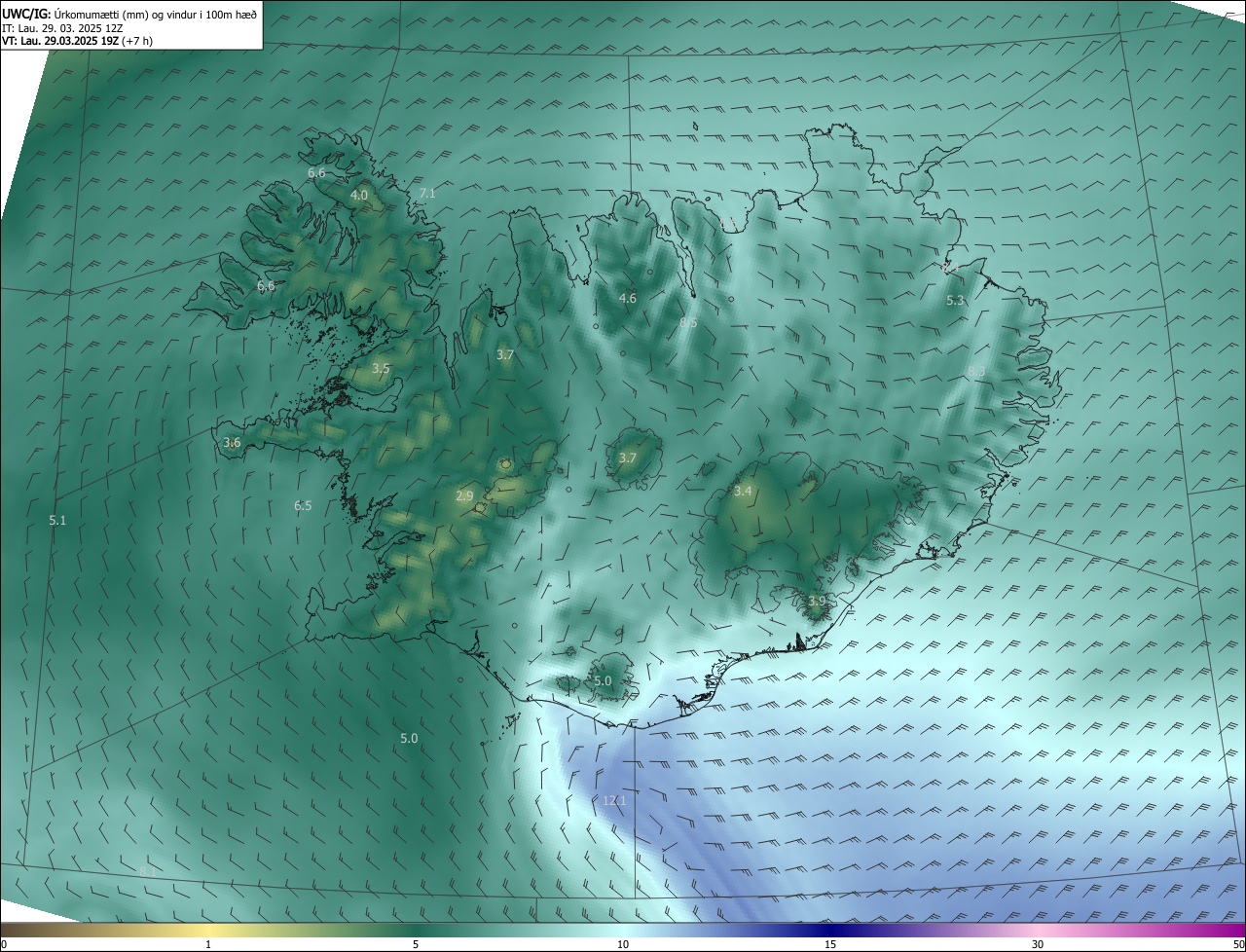The width and height of the screenshot is (1246, 952).
Task: Click the 8.3 value label in east Iceland
Action: click(976, 371)
